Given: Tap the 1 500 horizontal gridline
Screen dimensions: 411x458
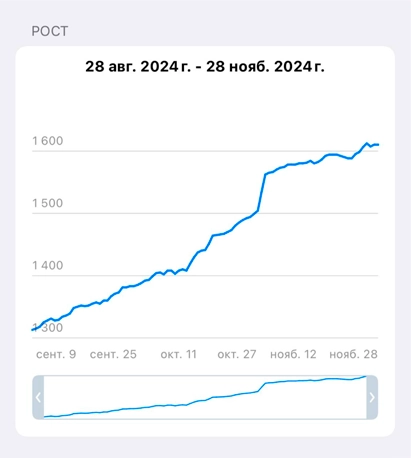Looking at the screenshot, I should point(205,213).
